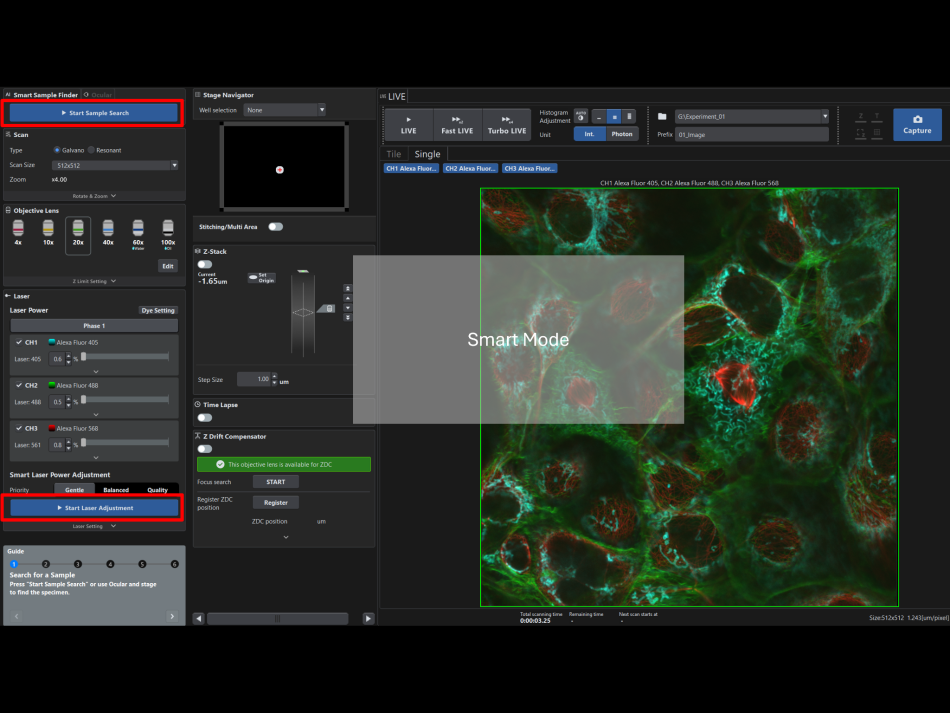The width and height of the screenshot is (950, 713).
Task: Open the Well selection dropdown
Action: click(x=284, y=110)
